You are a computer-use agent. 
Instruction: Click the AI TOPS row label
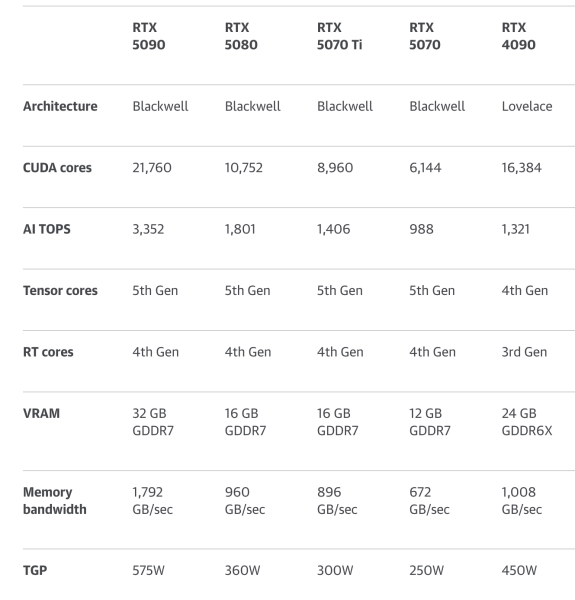point(47,229)
